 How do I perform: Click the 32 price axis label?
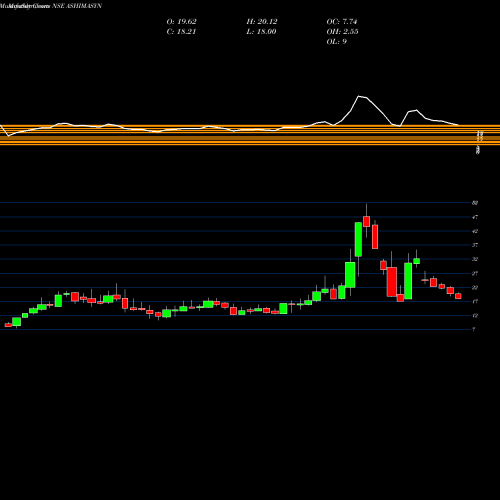point(475,259)
